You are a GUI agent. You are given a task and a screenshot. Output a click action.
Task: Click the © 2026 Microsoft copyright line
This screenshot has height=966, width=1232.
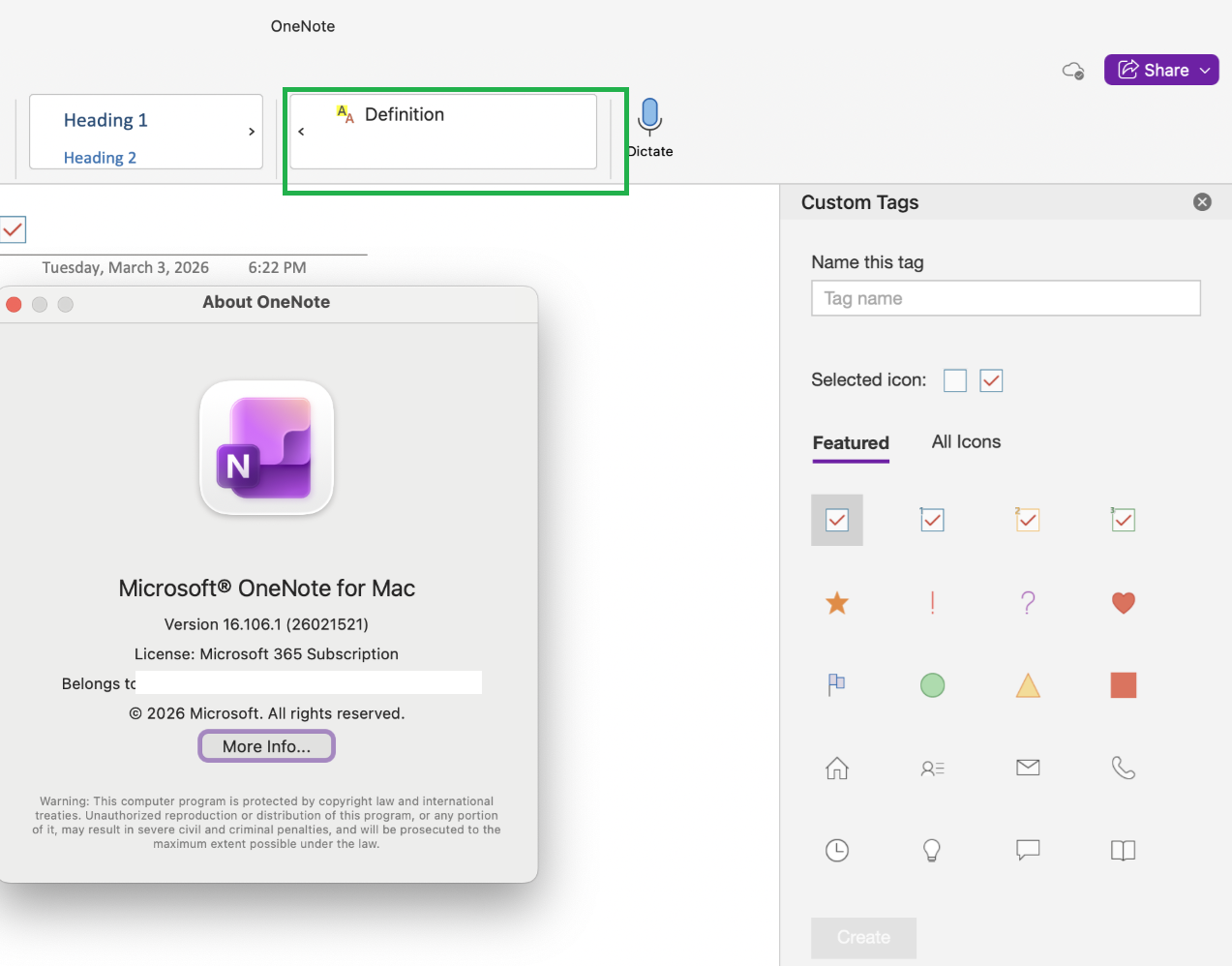[267, 713]
